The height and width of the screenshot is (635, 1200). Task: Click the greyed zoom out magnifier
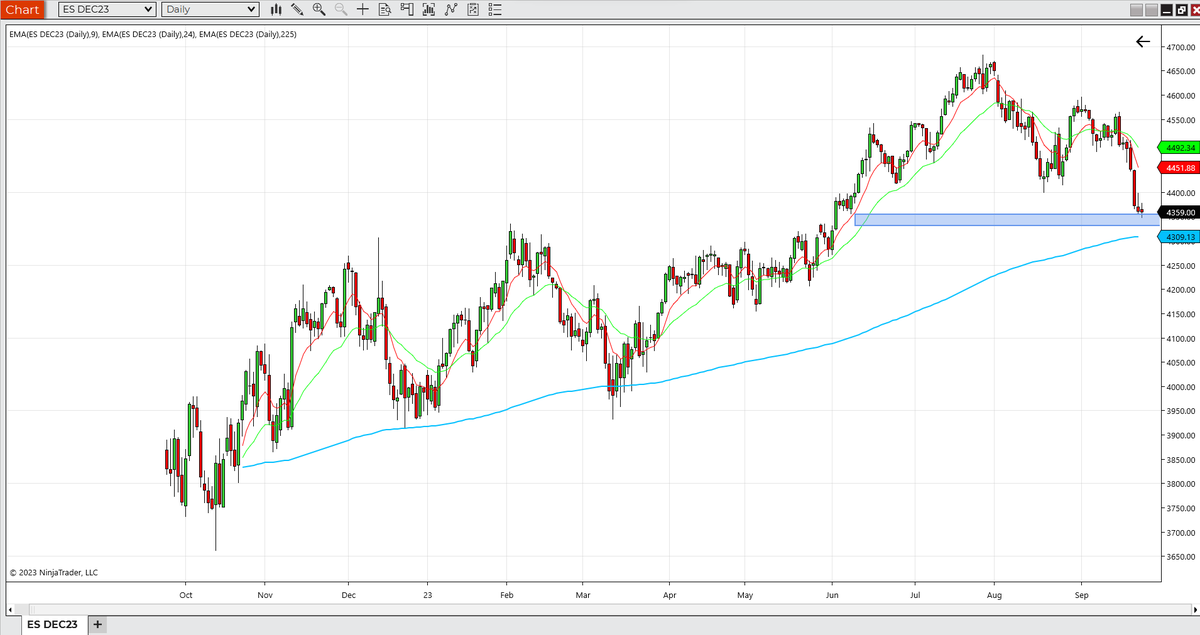click(x=341, y=10)
